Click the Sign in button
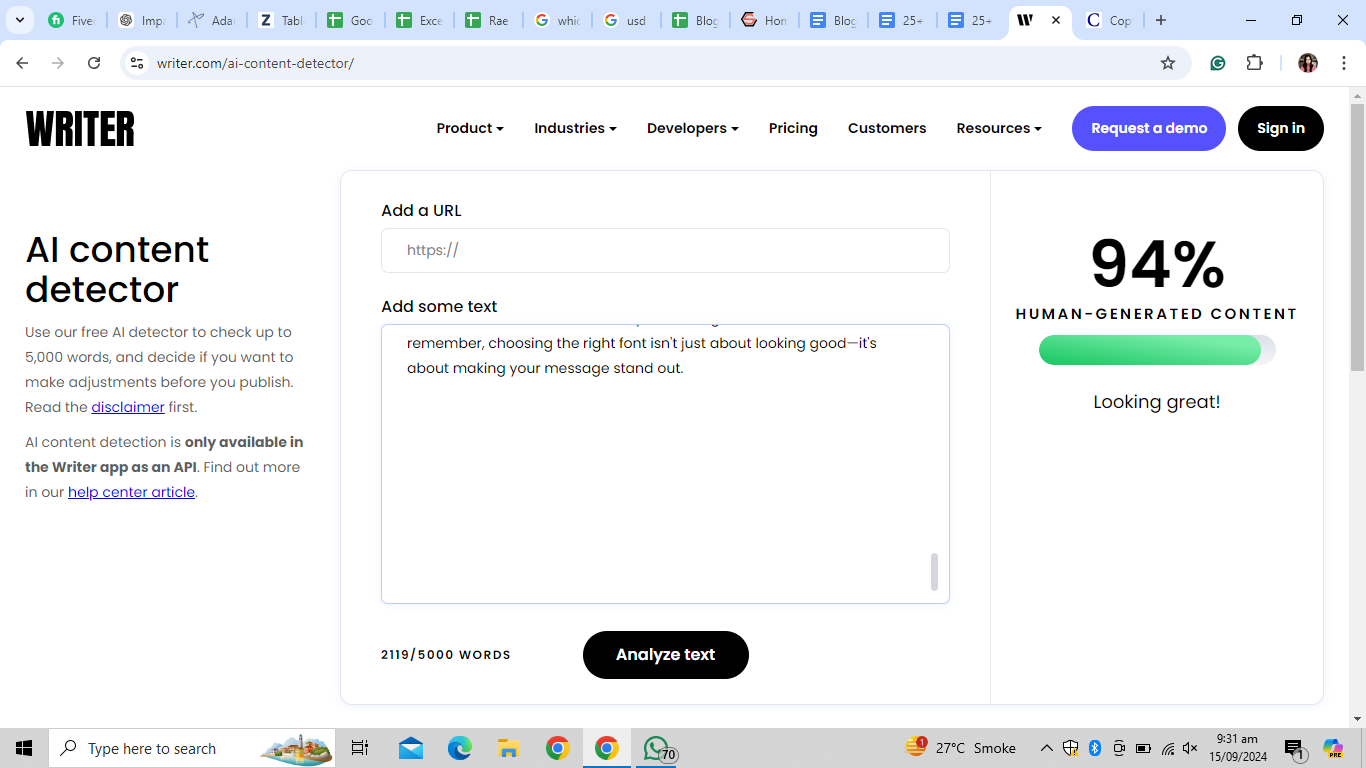 coord(1281,128)
